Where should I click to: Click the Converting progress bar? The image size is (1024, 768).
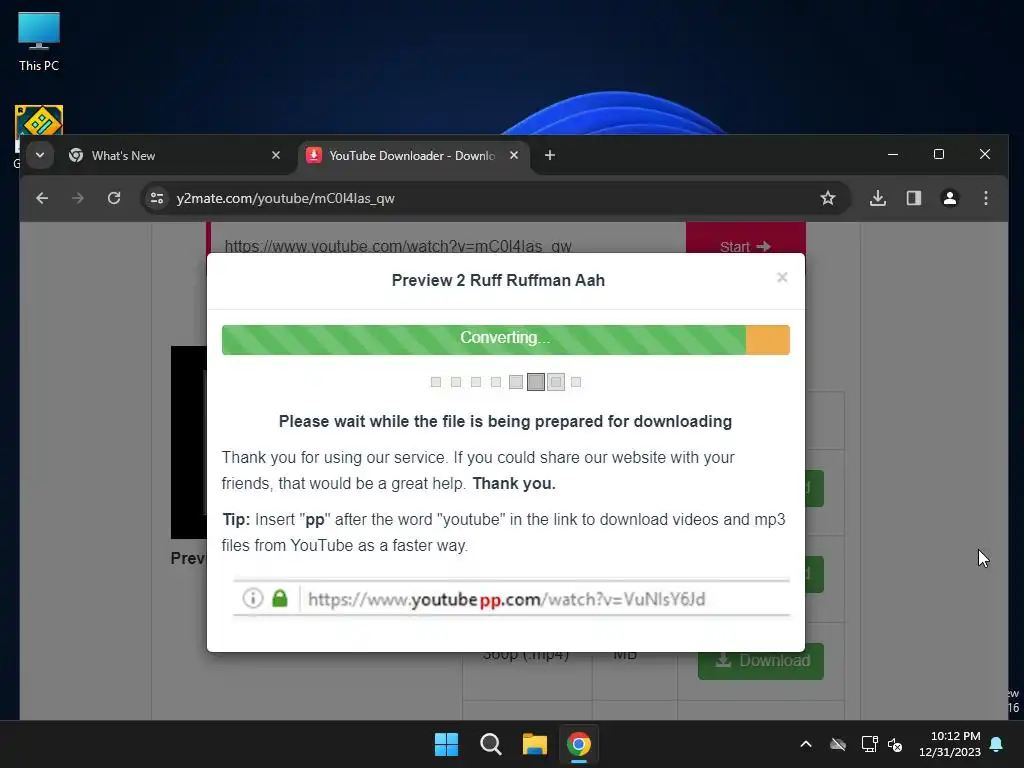click(505, 340)
